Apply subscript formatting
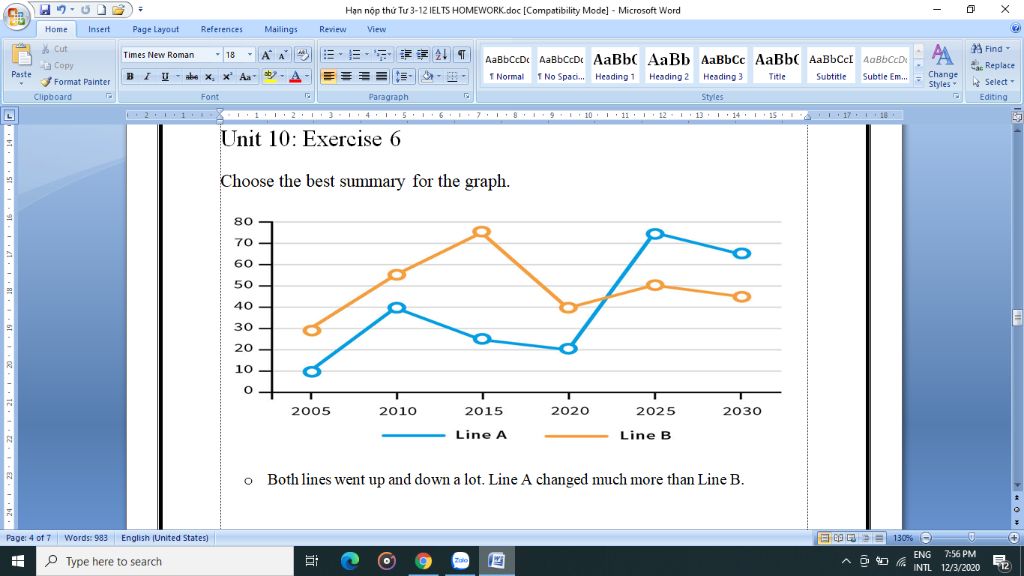Viewport: 1024px width, 576px height. coord(210,76)
